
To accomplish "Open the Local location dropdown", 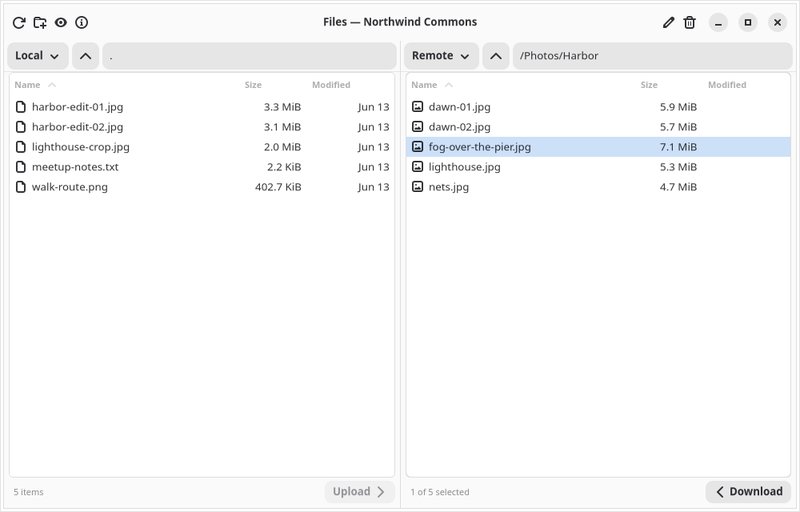I will click(x=38, y=56).
